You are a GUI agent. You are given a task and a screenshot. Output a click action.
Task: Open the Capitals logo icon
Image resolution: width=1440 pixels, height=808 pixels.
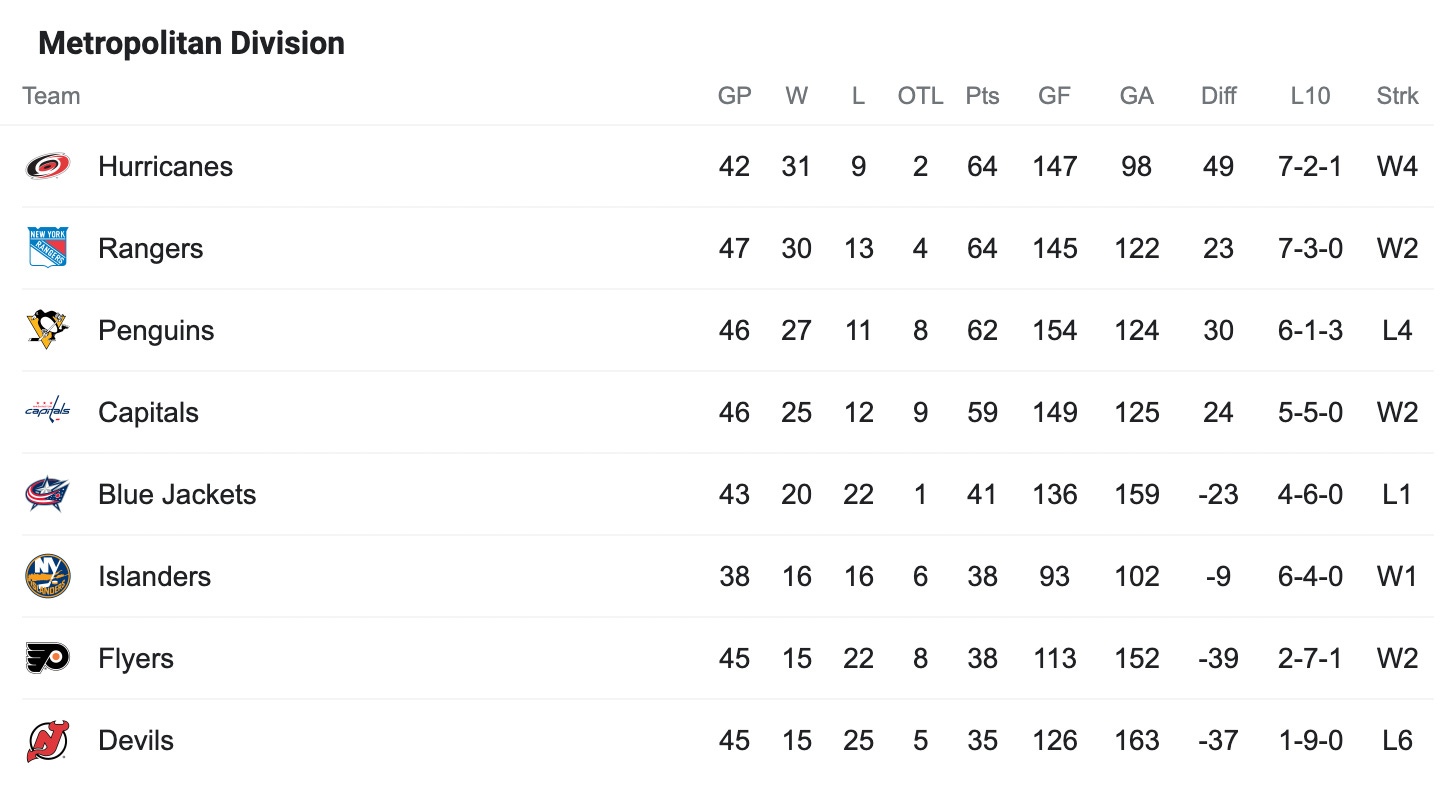coord(48,411)
